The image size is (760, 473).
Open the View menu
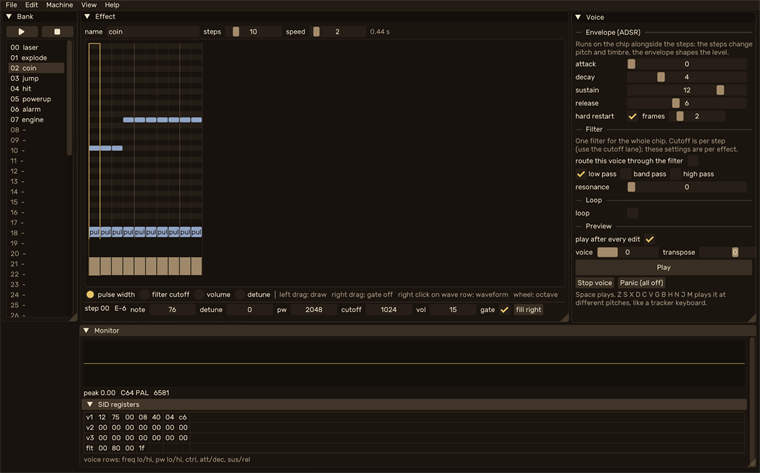89,5
